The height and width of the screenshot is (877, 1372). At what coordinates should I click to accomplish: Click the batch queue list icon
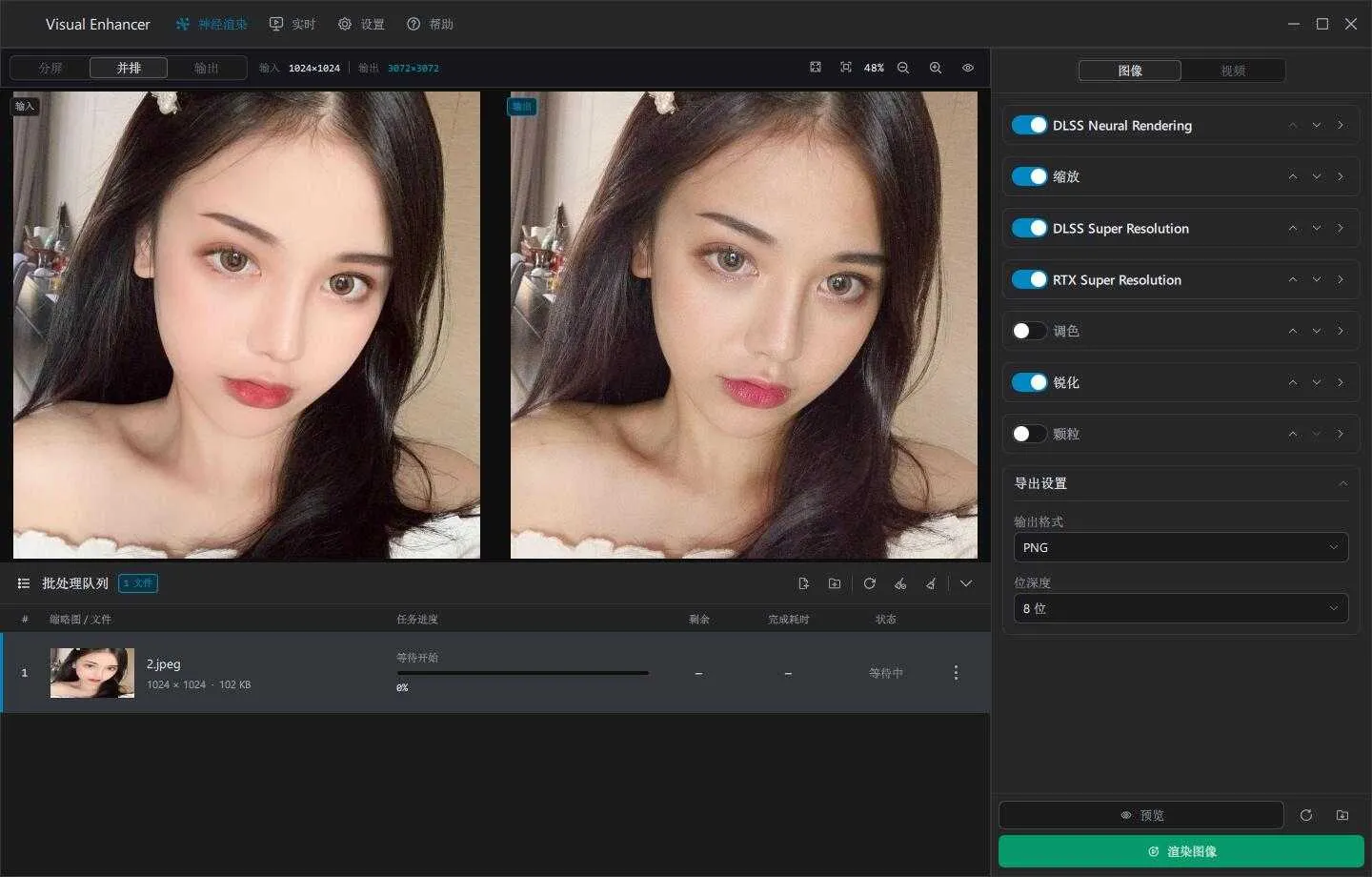pos(24,583)
